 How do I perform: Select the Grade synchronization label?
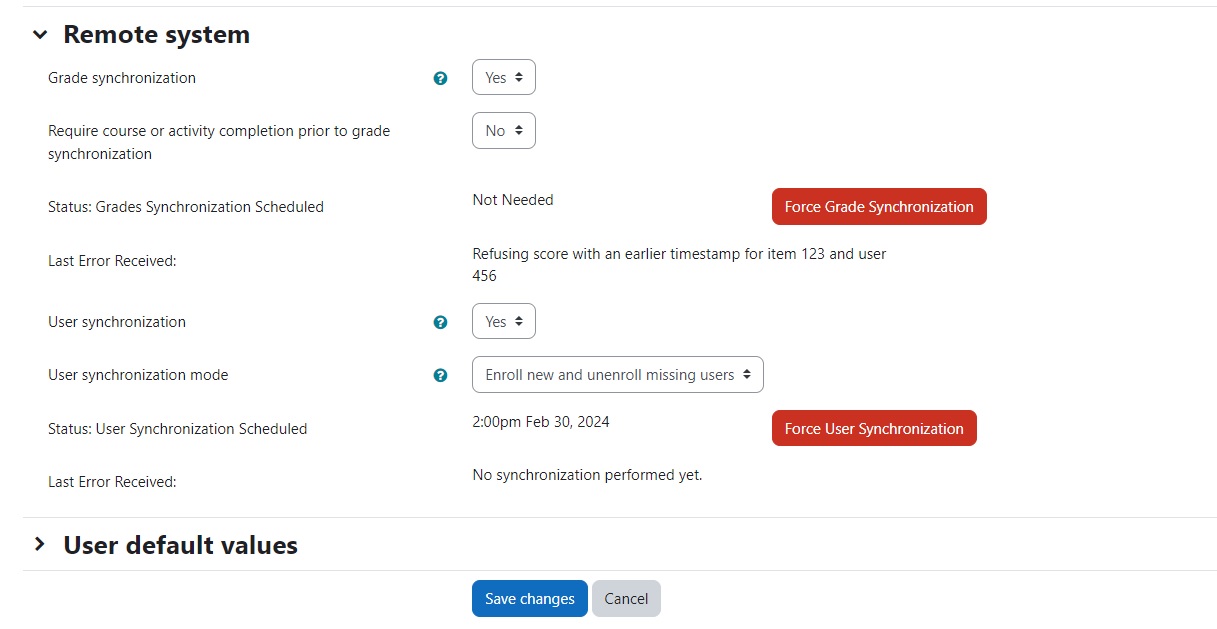click(x=122, y=78)
